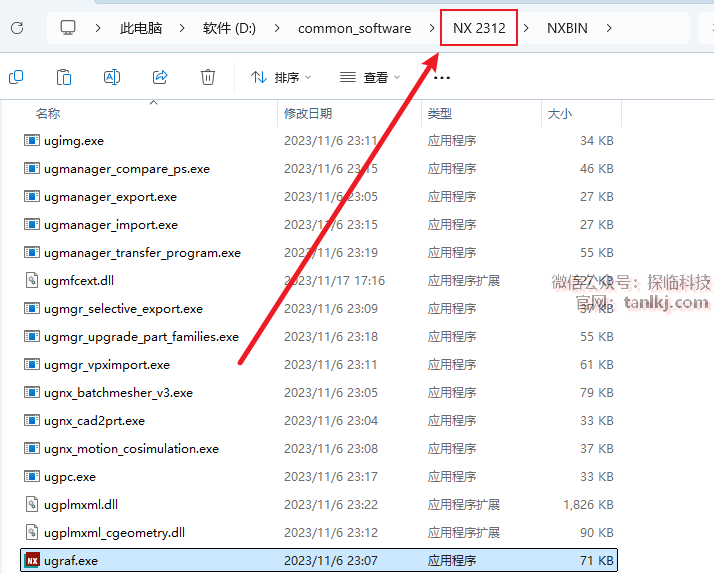Go to 此电脑 in breadcrumb

click(141, 28)
